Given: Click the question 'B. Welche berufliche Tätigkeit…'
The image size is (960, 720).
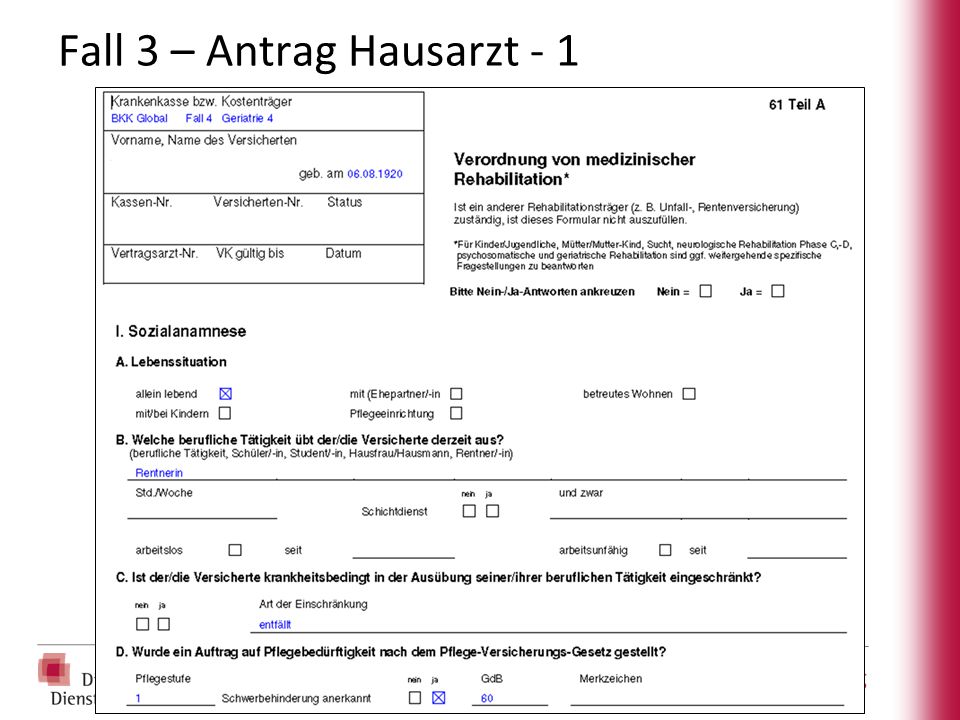Looking at the screenshot, I should 310,440.
